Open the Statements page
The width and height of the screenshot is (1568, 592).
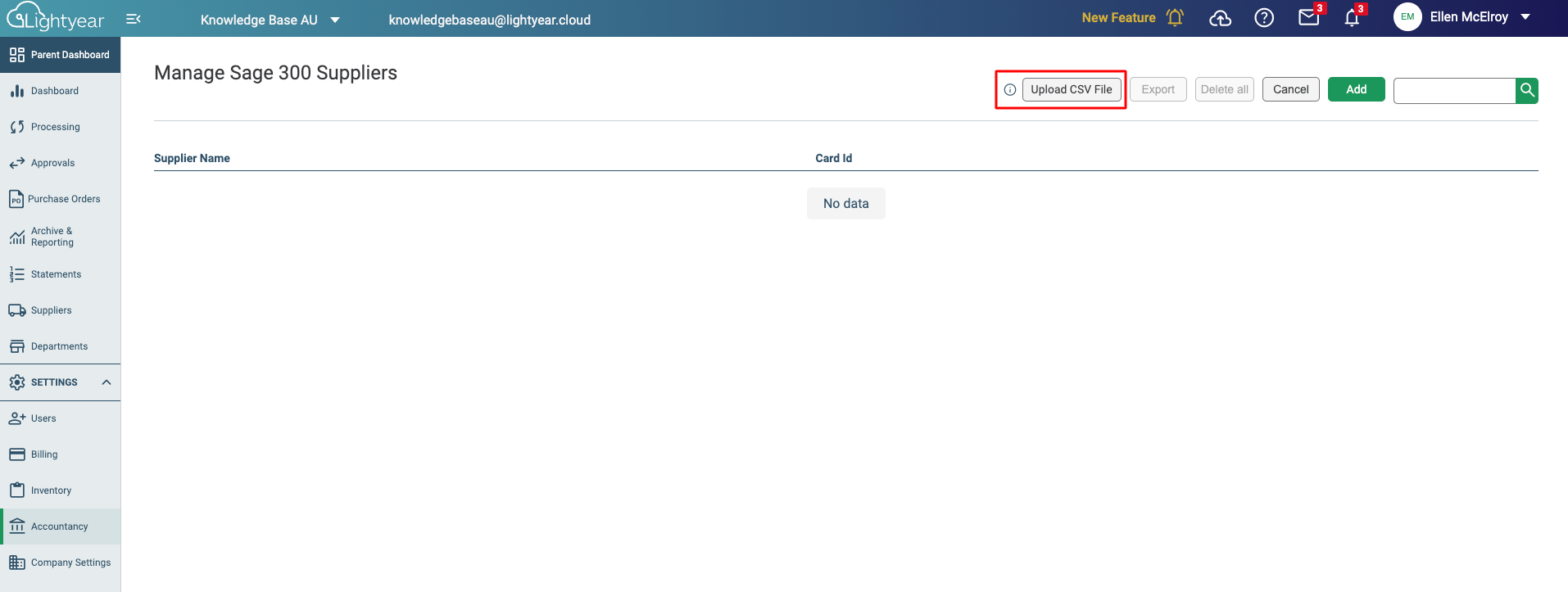[x=60, y=274]
